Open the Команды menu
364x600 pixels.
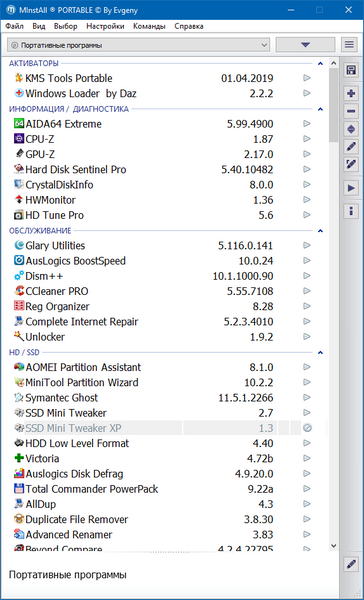click(149, 26)
